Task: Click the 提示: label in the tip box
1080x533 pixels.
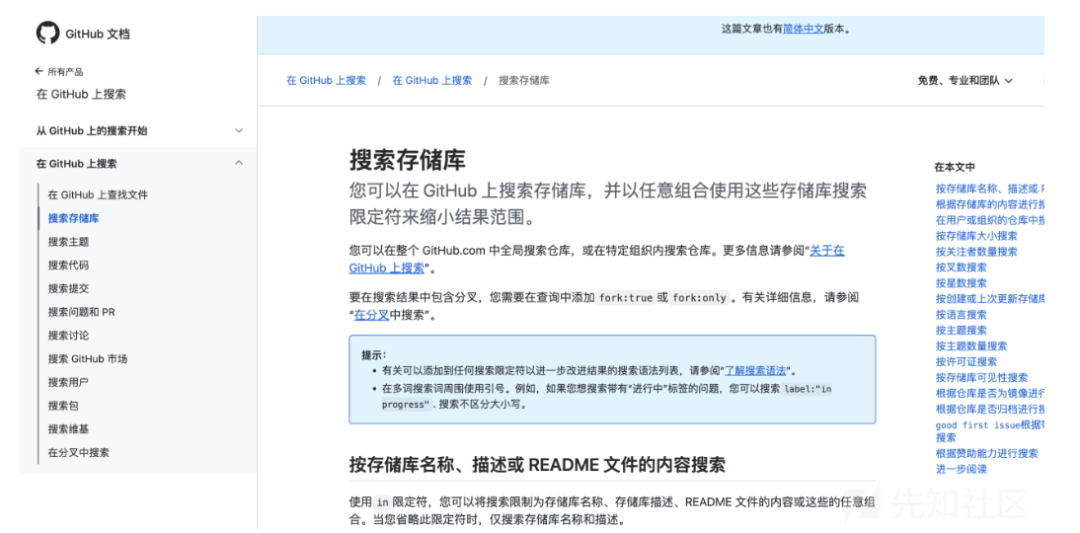Action: 374,355
